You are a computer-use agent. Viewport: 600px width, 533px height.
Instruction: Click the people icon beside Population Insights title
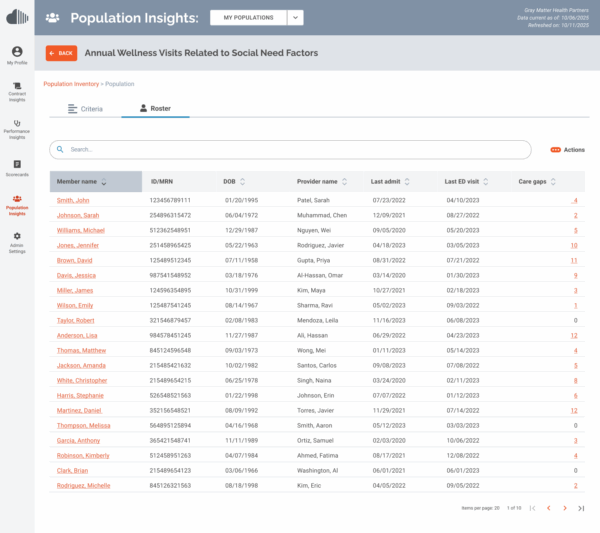(52, 18)
